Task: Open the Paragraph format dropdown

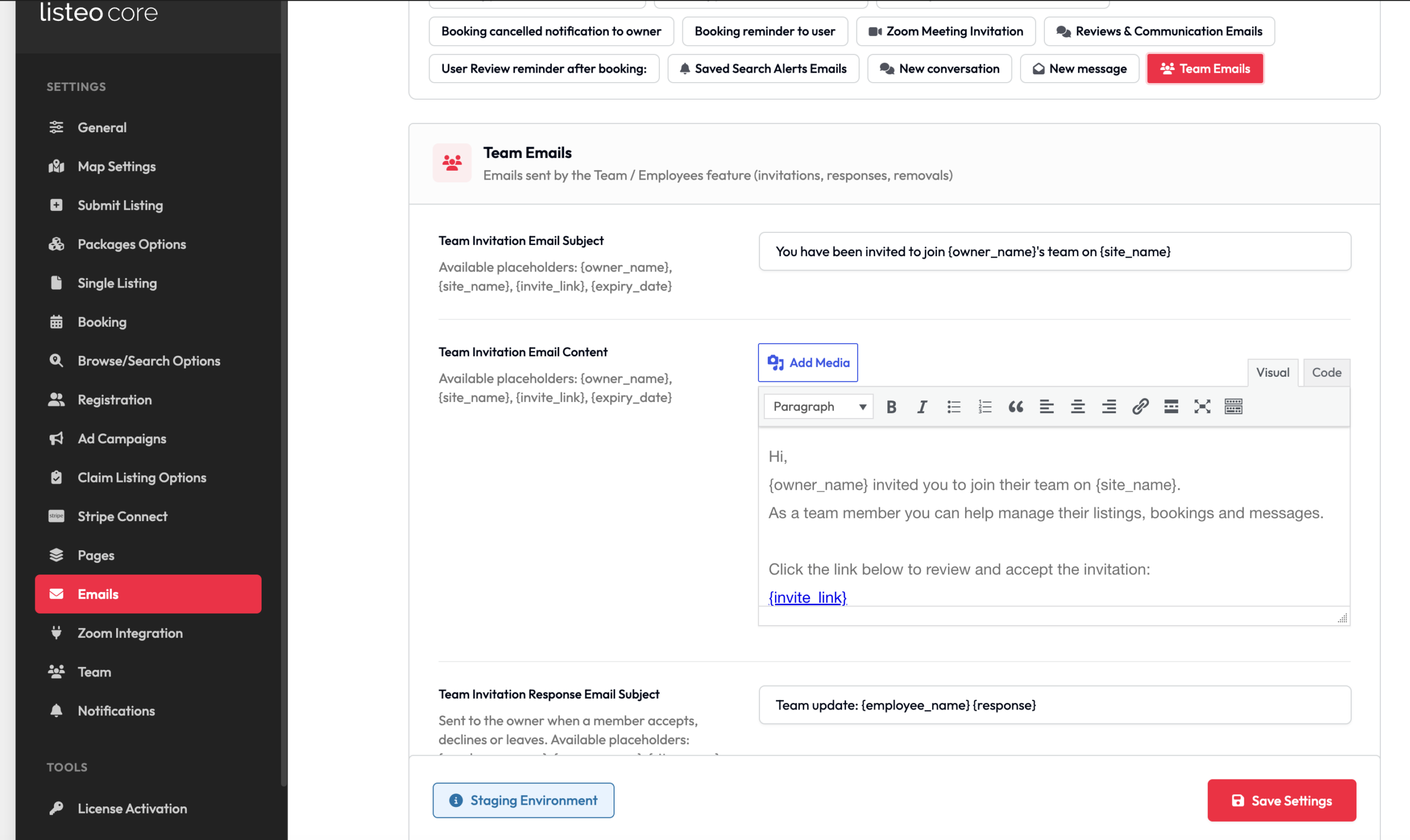Action: tap(818, 407)
